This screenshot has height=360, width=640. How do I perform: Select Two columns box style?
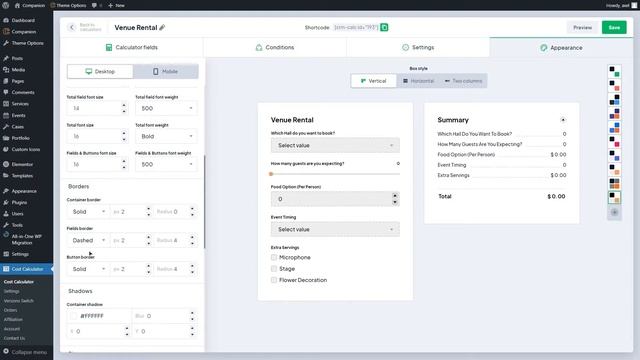pyautogui.click(x=463, y=81)
